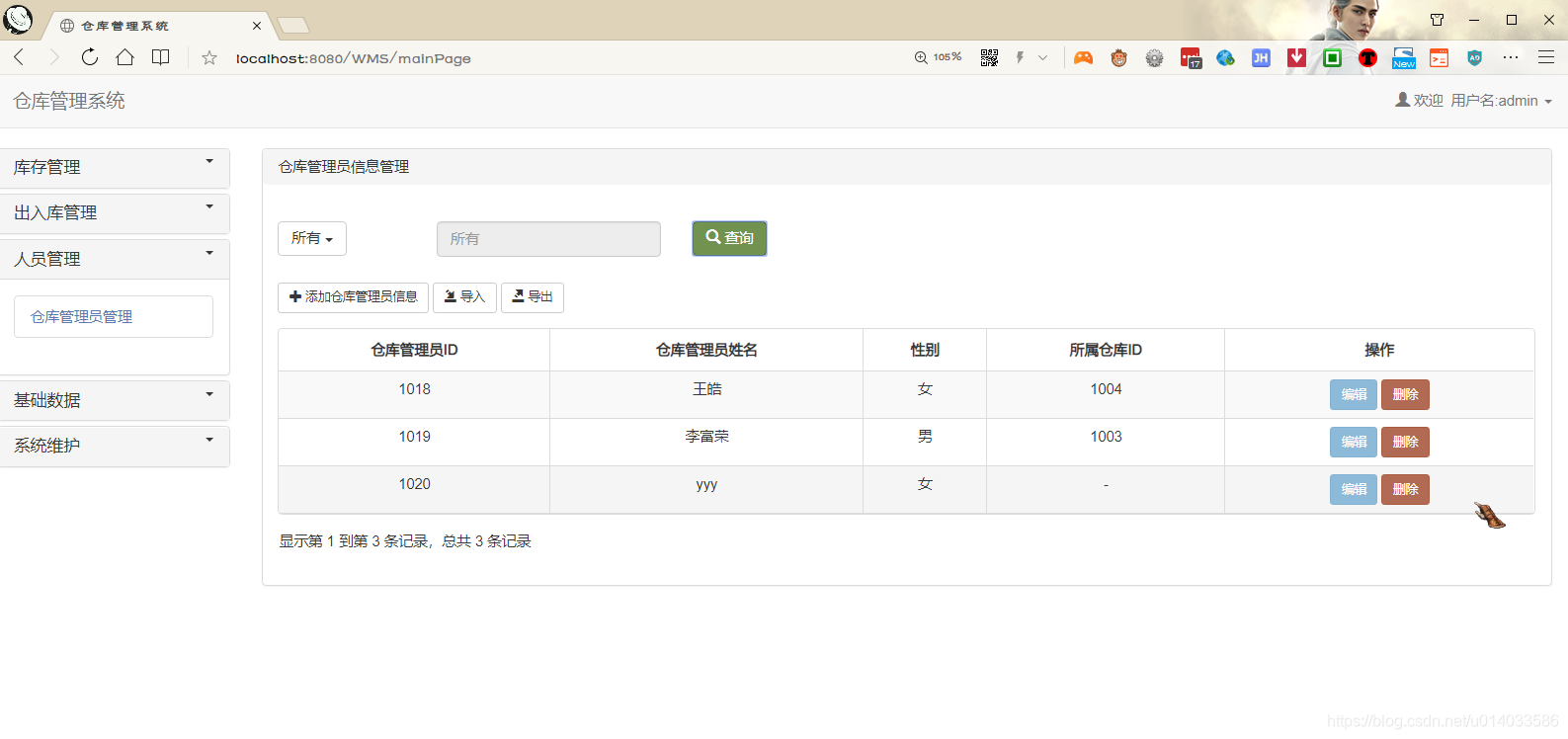Click the 105% zoom indicator
This screenshot has height=739, width=1568.
click(938, 57)
